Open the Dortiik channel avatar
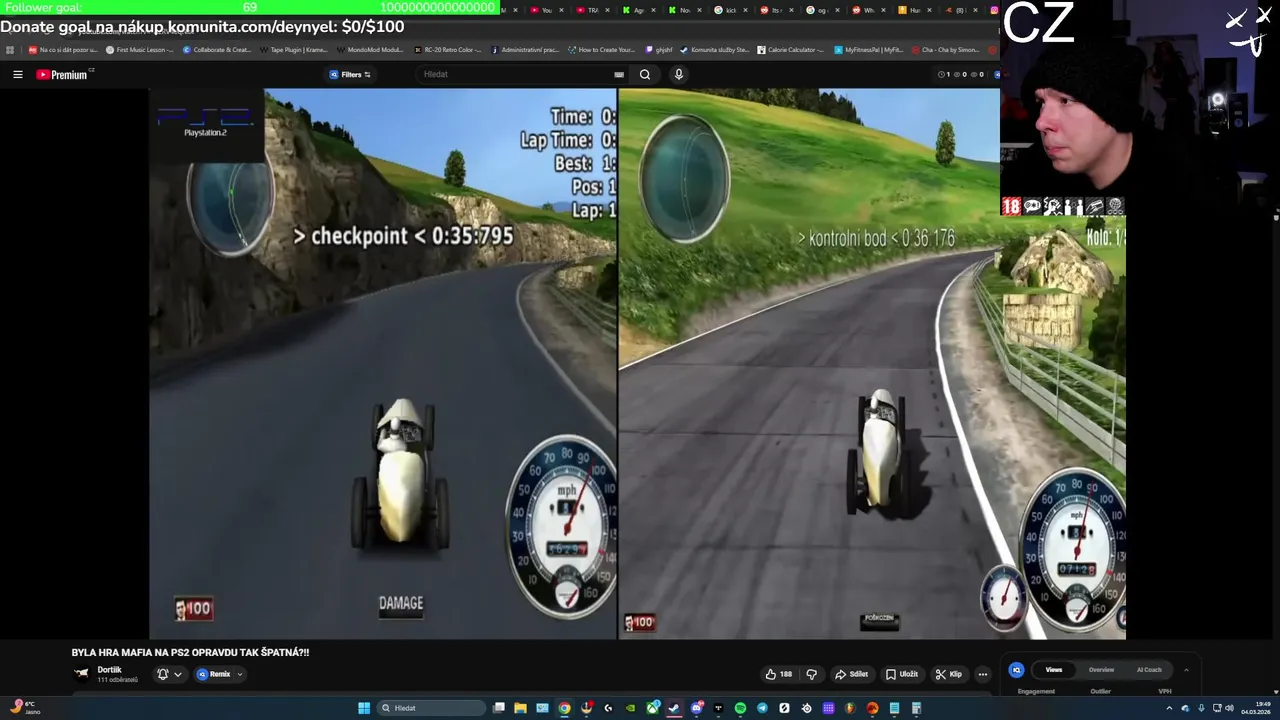 pyautogui.click(x=82, y=674)
